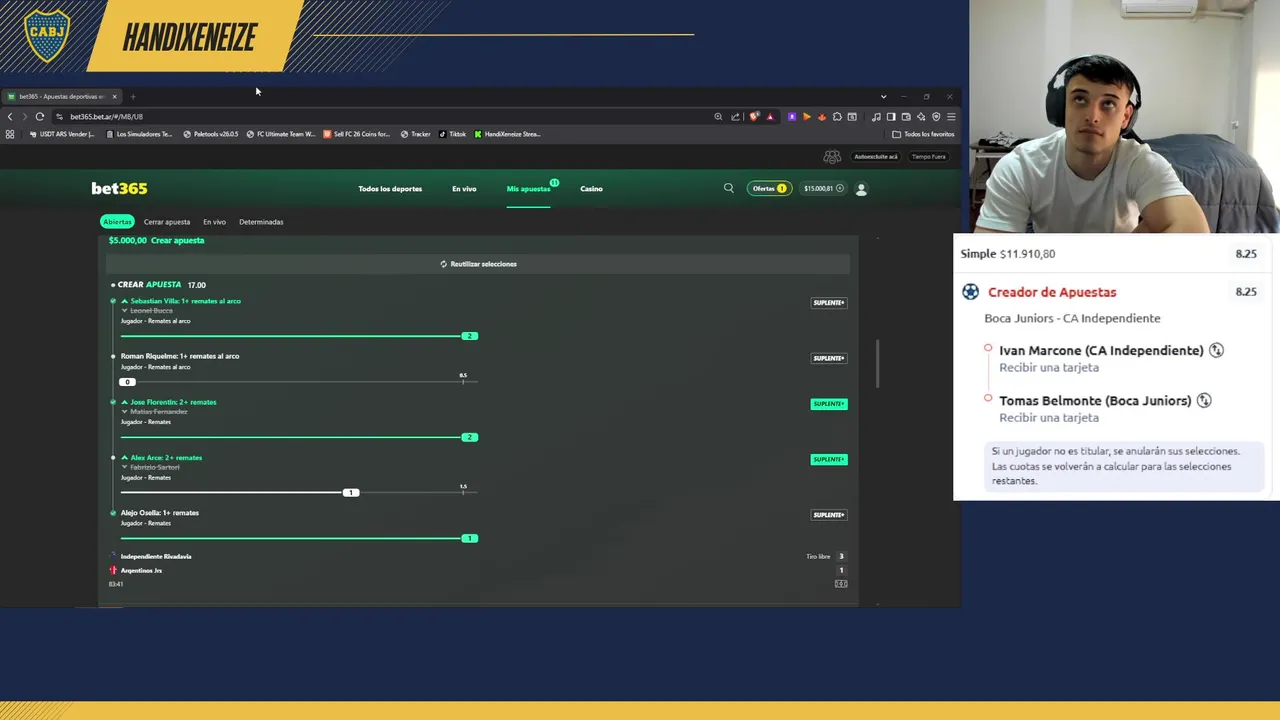Image resolution: width=1280 pixels, height=720 pixels.
Task: Open the bet365 account profile icon
Action: [861, 188]
